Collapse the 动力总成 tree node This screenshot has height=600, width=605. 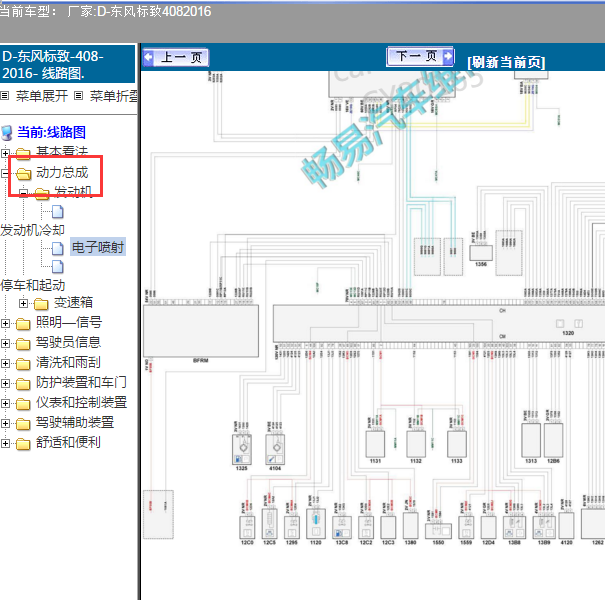pos(5,173)
